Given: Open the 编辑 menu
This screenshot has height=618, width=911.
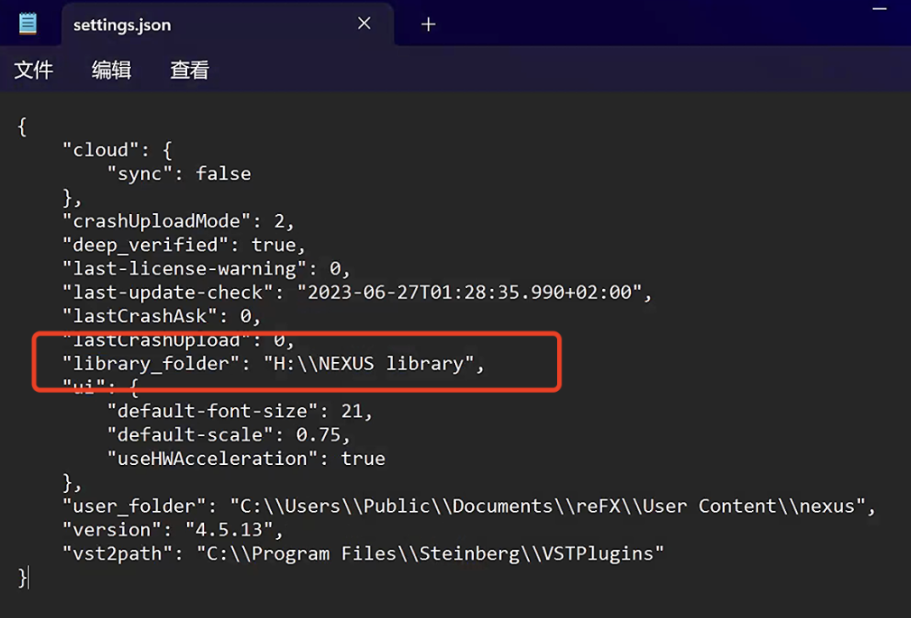Looking at the screenshot, I should 111,70.
